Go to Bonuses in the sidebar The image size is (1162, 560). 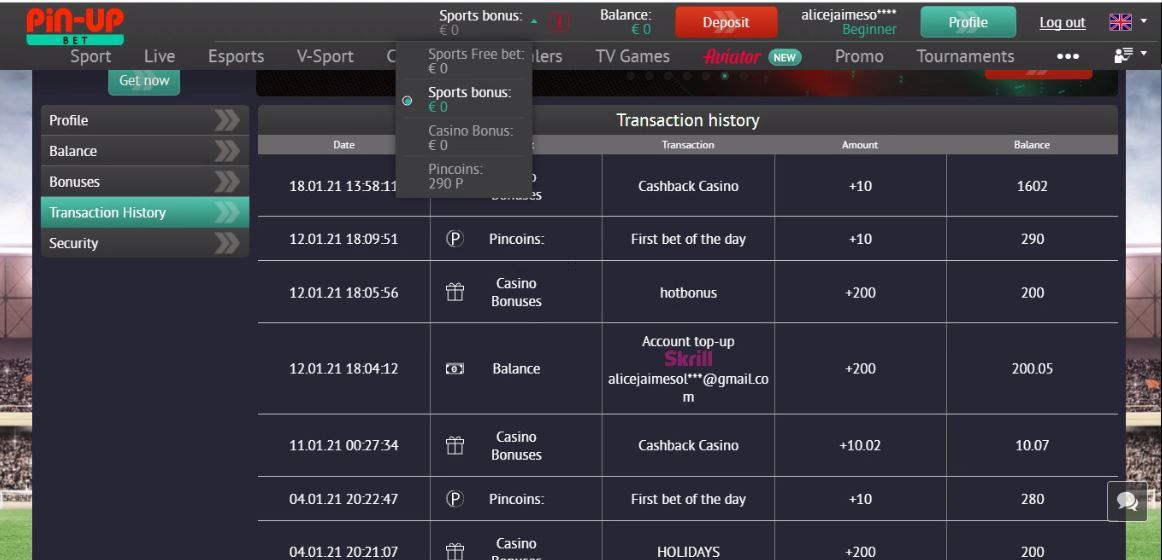point(144,182)
